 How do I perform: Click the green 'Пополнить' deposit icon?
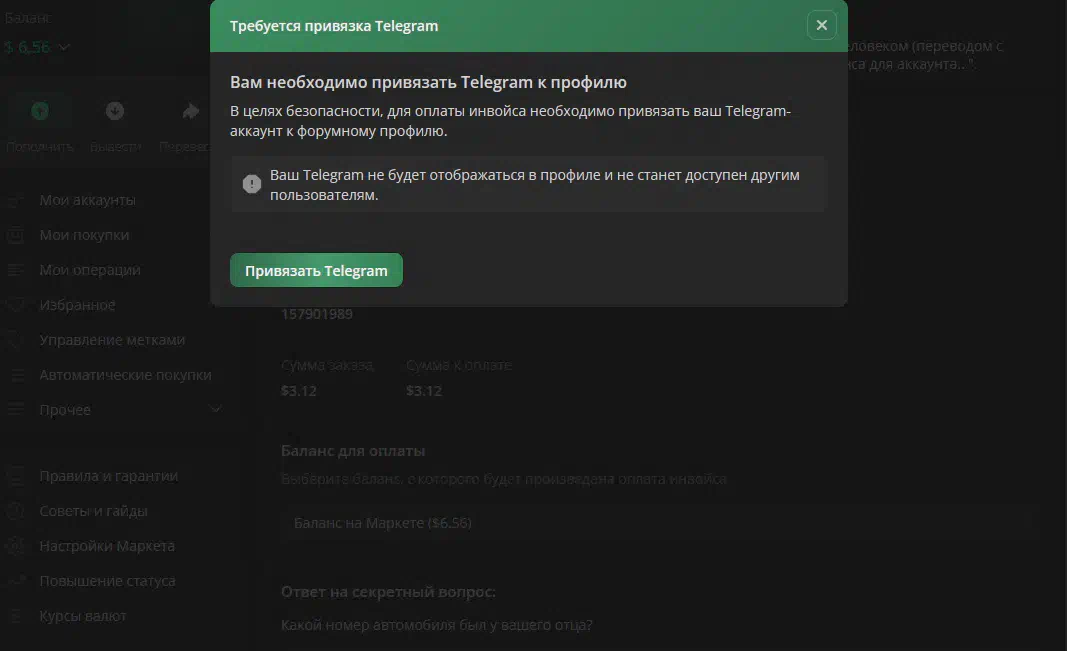pos(40,111)
